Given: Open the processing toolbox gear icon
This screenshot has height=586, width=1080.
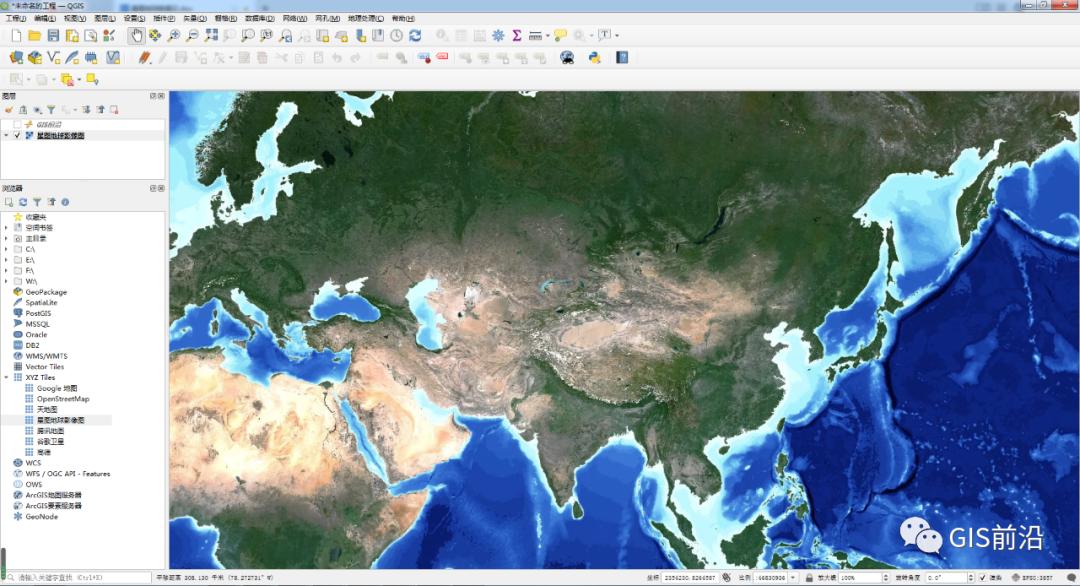Looking at the screenshot, I should coord(498,35).
